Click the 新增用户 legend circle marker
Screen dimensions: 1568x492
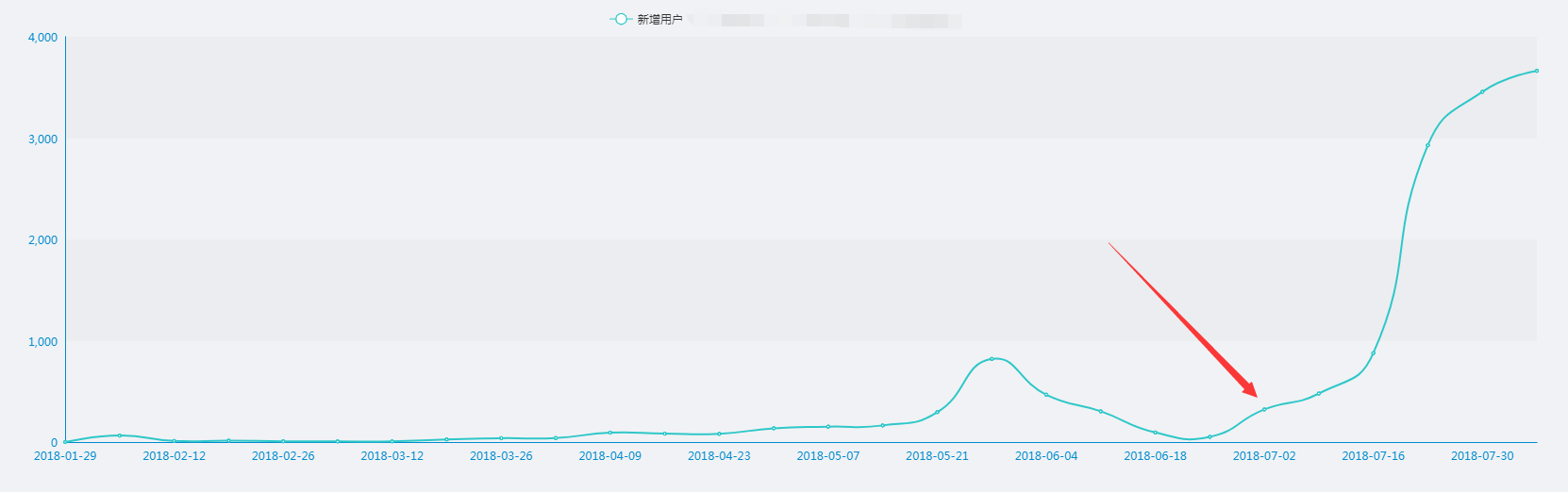point(620,19)
